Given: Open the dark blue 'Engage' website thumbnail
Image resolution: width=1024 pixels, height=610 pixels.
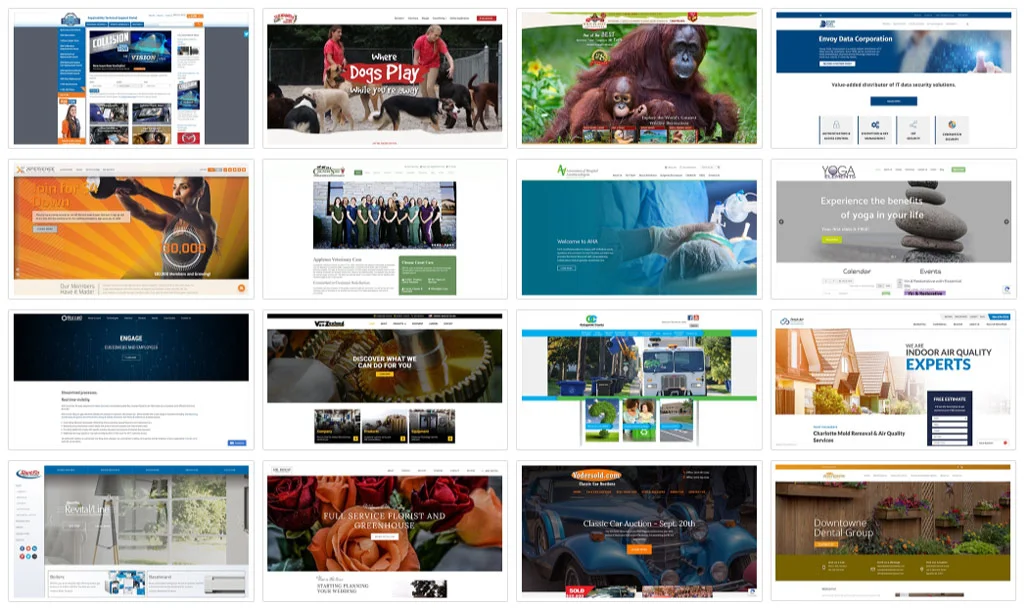Looking at the screenshot, I should [131, 379].
